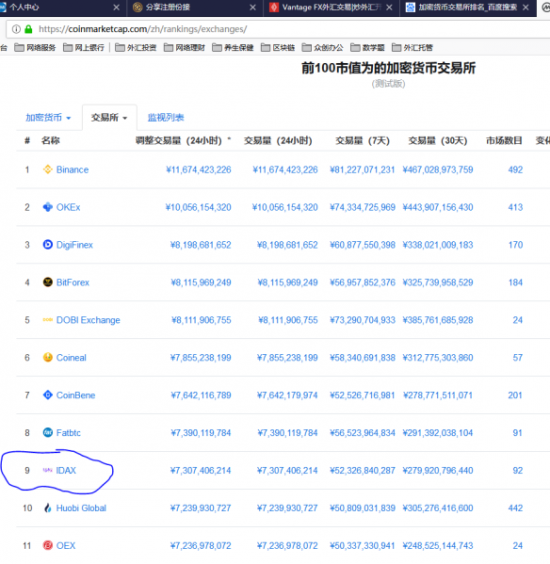This screenshot has height=564, width=550.
Task: Click the Coineal logo icon
Action: click(x=47, y=358)
